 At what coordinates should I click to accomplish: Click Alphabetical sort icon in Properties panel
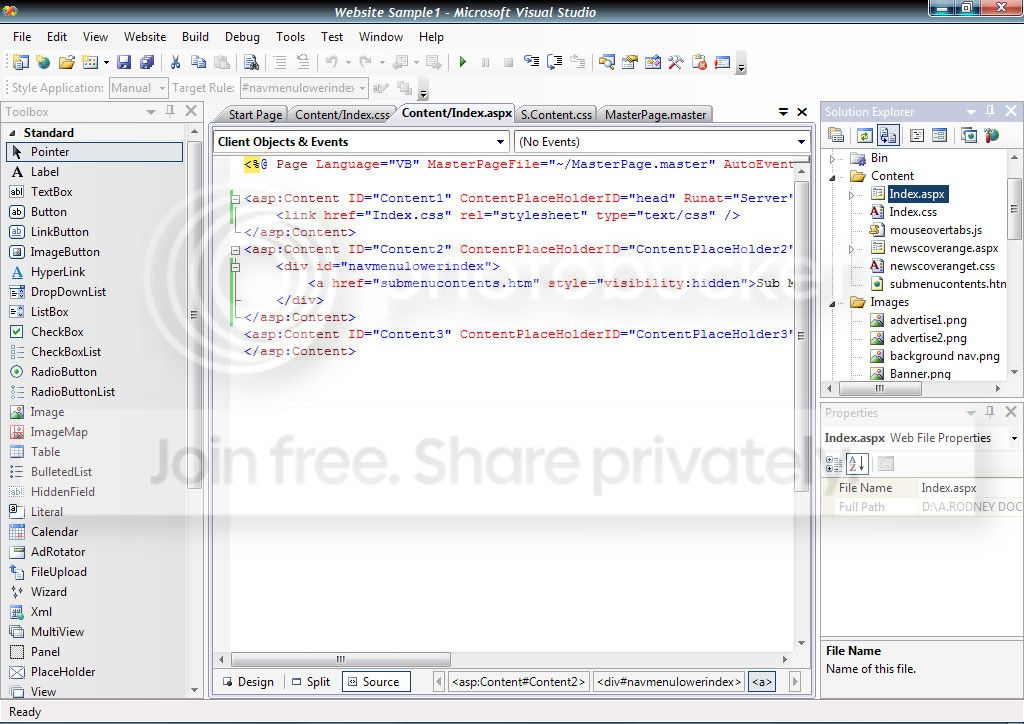(x=856, y=464)
